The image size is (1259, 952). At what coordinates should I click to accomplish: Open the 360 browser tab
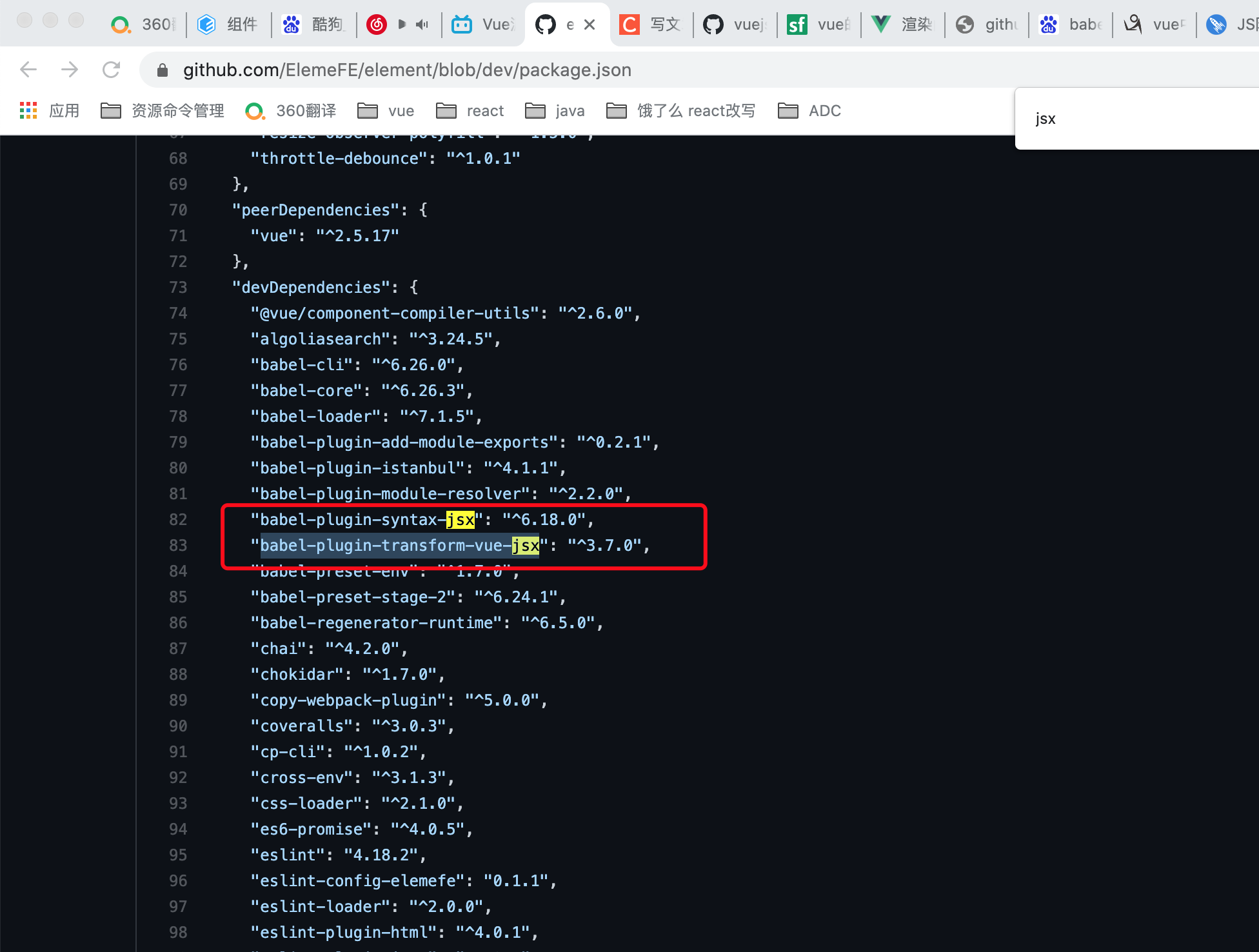[x=143, y=25]
